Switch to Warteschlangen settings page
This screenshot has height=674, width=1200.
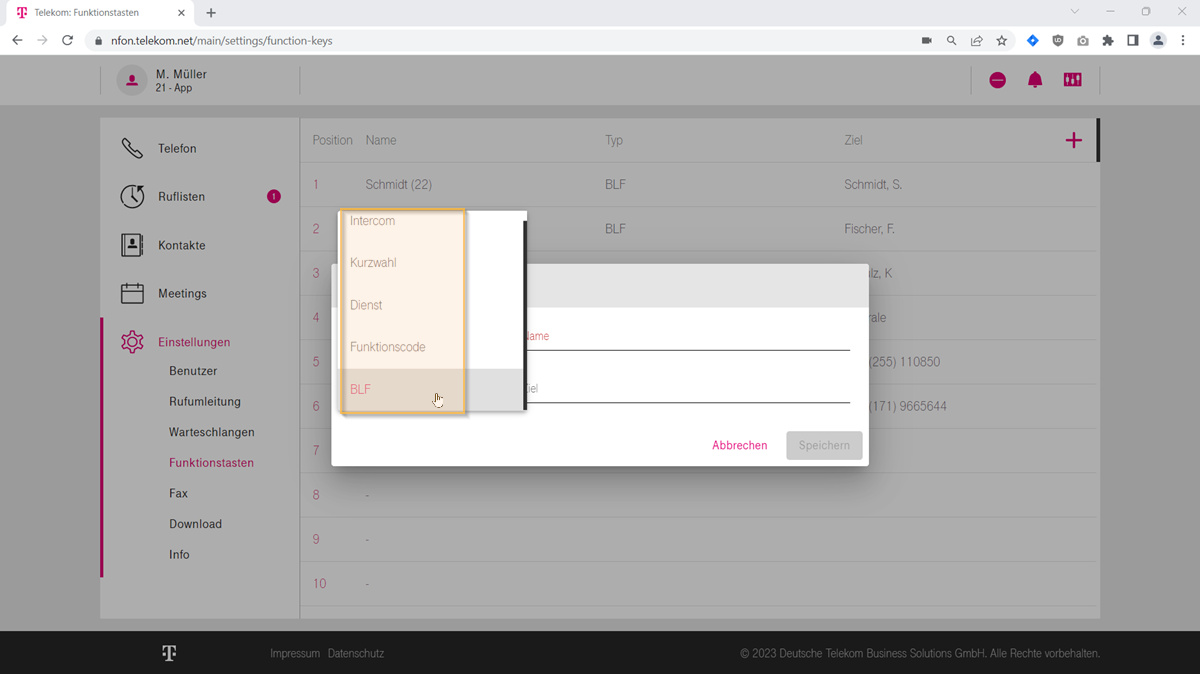(212, 433)
